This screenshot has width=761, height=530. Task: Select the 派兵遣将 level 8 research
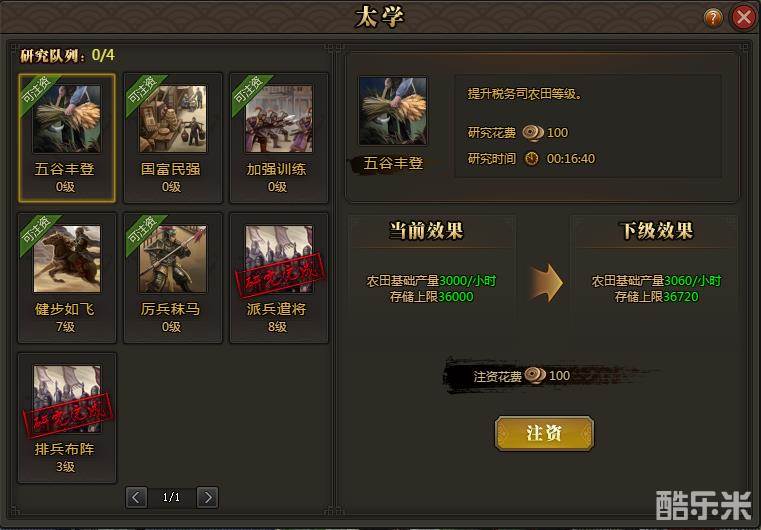[x=279, y=278]
